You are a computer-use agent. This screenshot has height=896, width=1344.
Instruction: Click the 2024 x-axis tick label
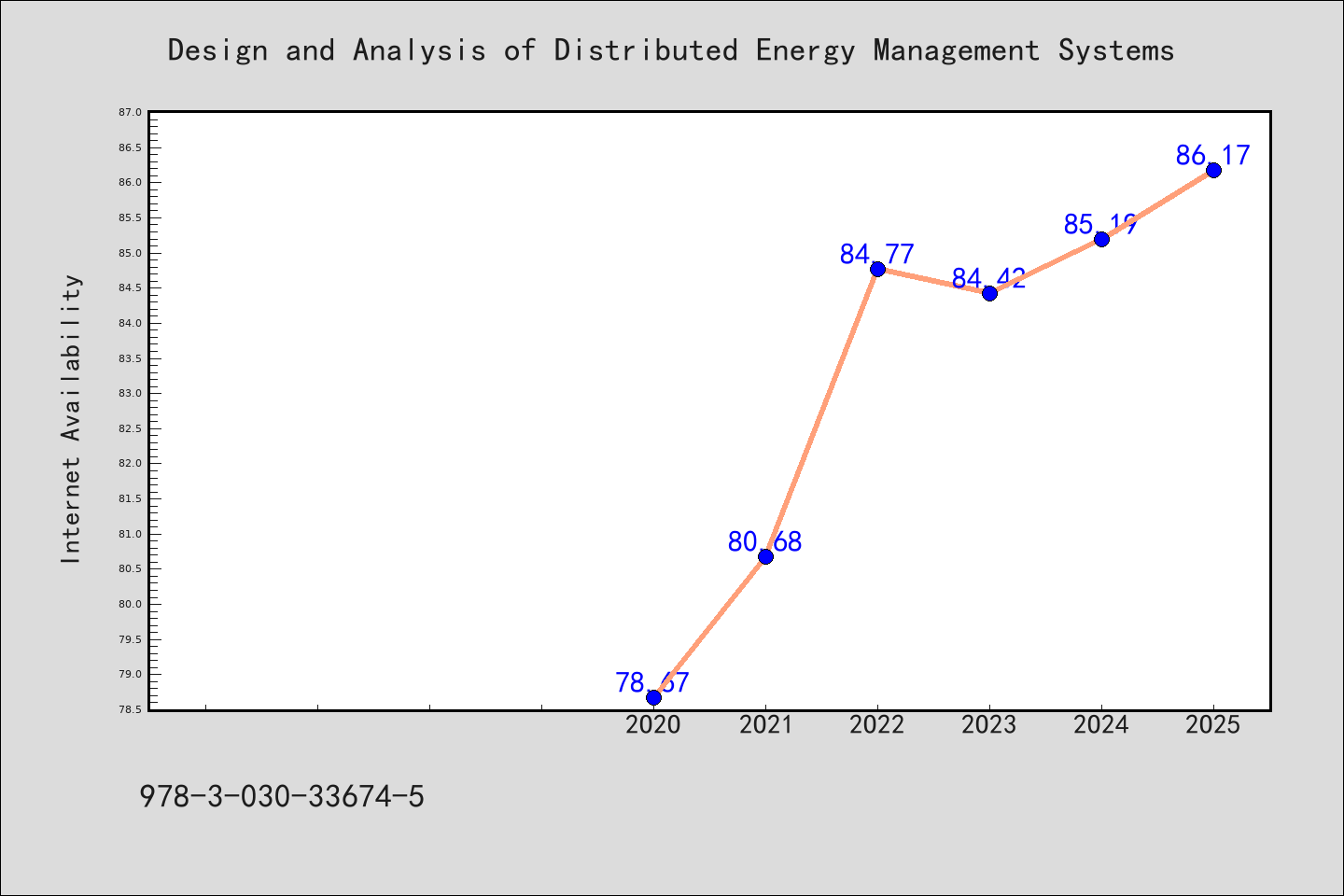click(1101, 724)
